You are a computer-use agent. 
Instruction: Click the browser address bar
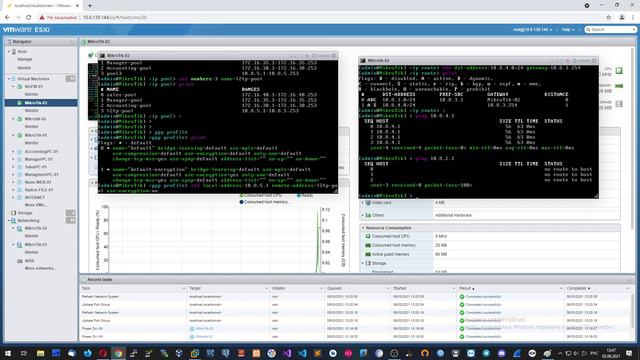coord(343,18)
